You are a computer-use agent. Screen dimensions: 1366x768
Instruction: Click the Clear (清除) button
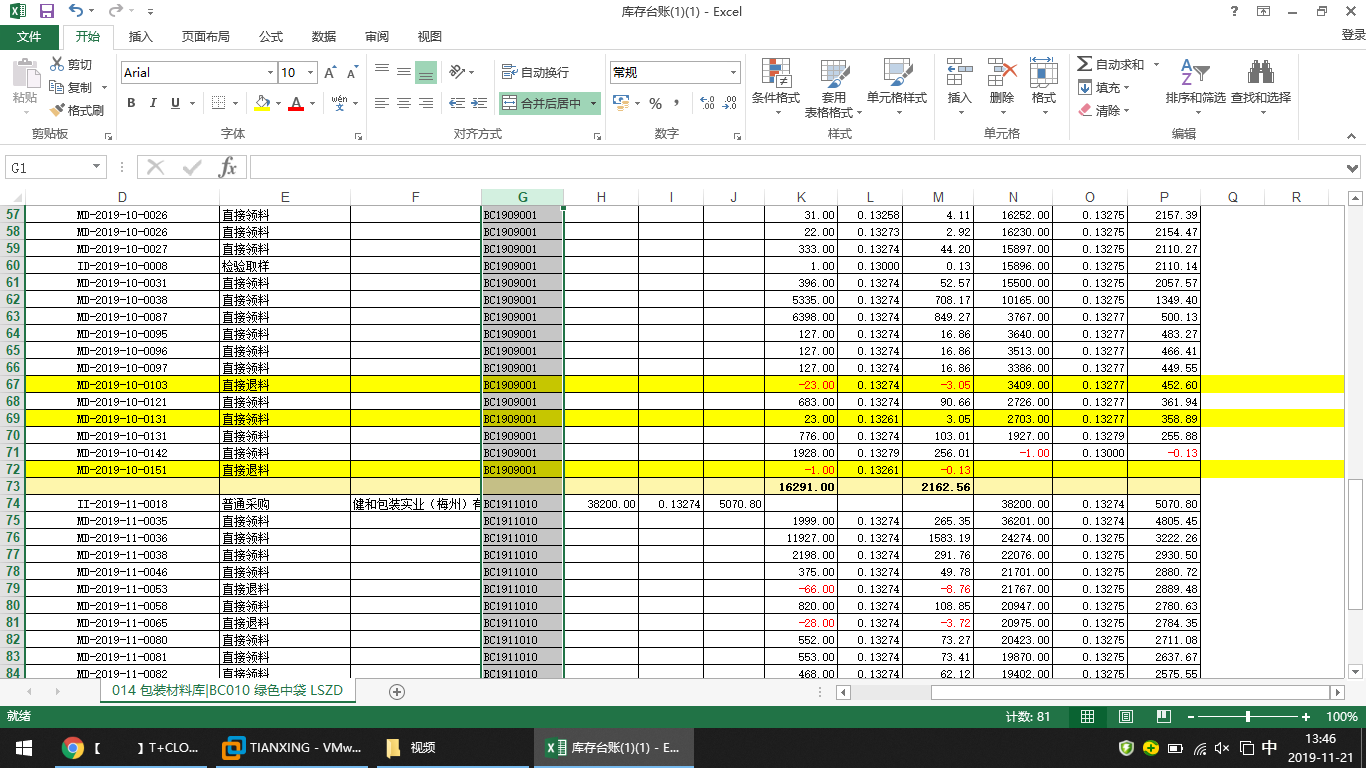click(x=1106, y=111)
